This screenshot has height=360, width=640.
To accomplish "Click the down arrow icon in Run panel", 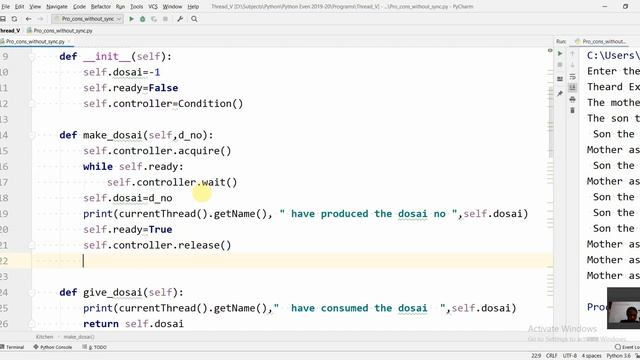I will point(572,65).
